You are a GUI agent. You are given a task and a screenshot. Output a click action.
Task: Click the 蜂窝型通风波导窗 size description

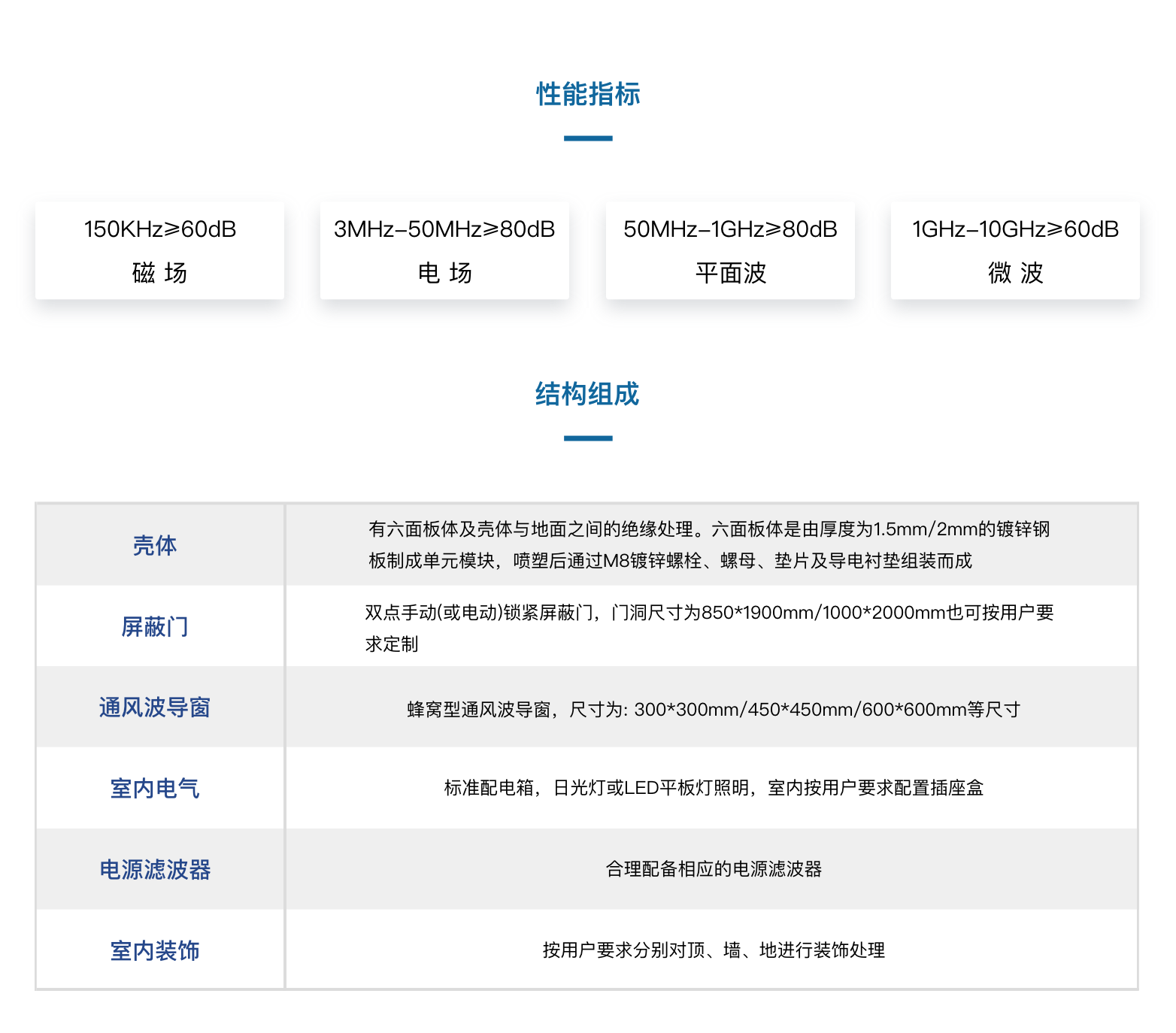[713, 709]
